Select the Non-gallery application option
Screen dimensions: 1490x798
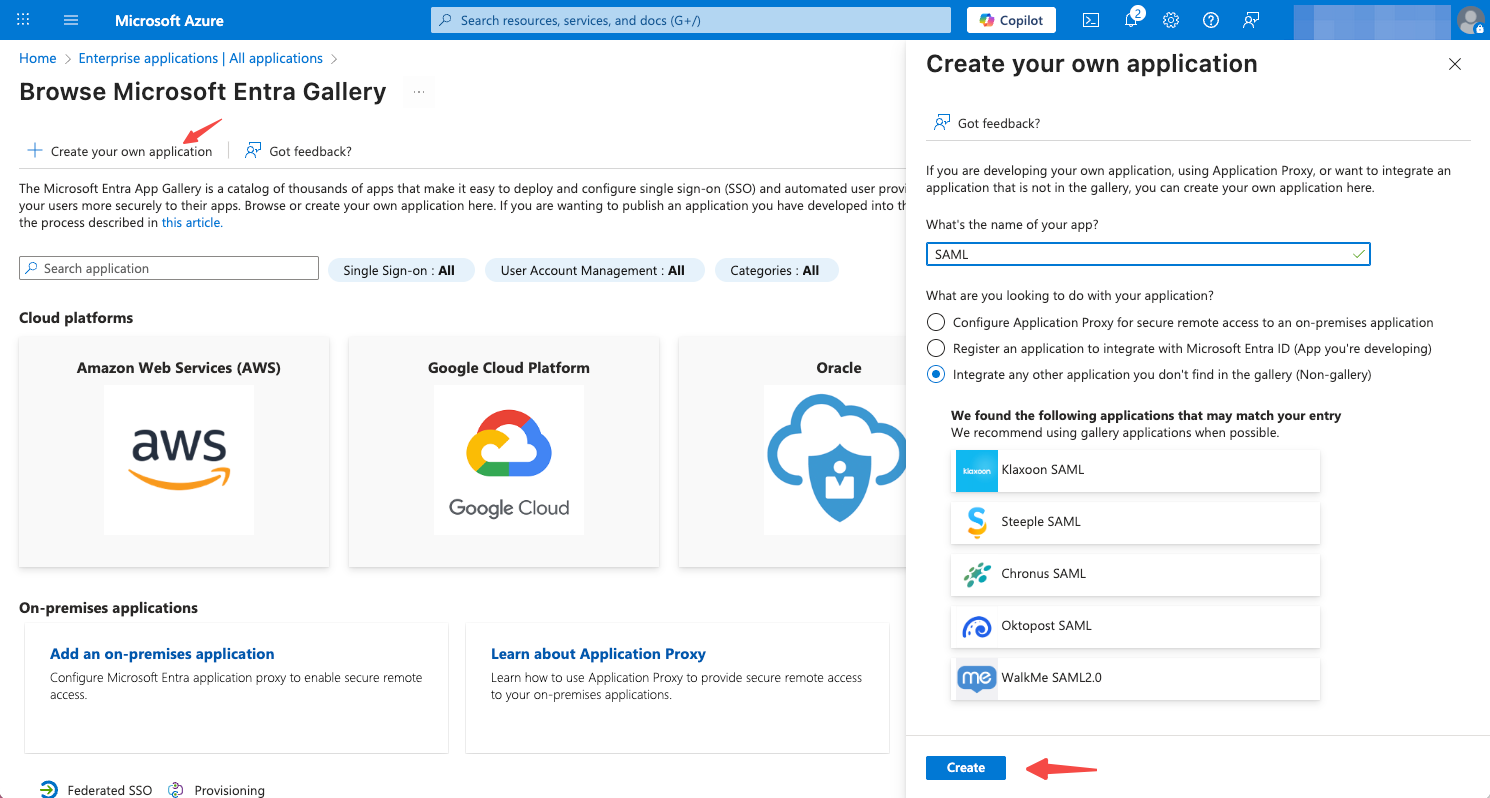[935, 374]
